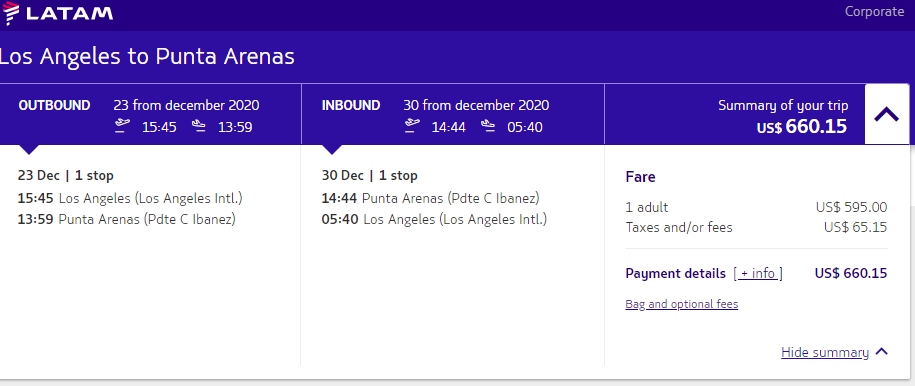Click the LATAM logo
The width and height of the screenshot is (915, 386).
click(57, 12)
